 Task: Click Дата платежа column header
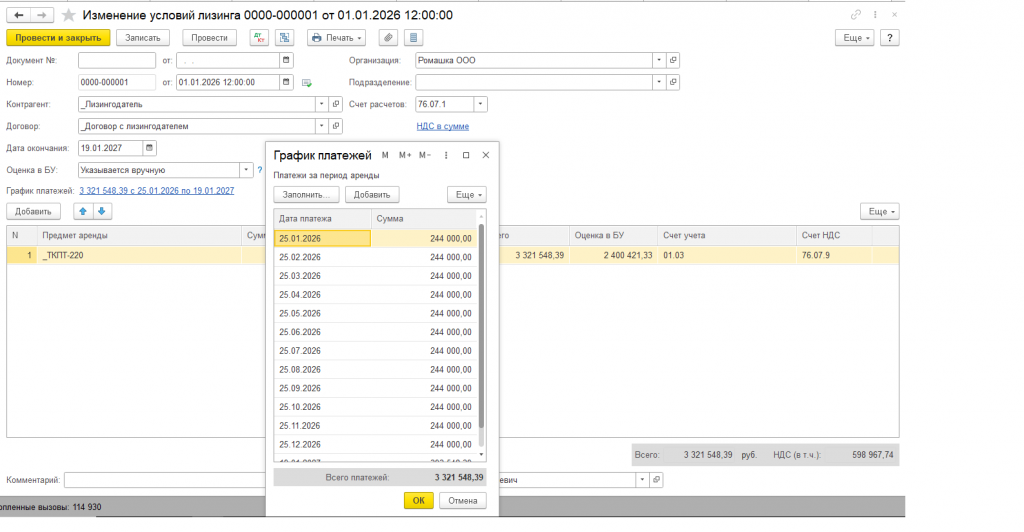tap(323, 219)
